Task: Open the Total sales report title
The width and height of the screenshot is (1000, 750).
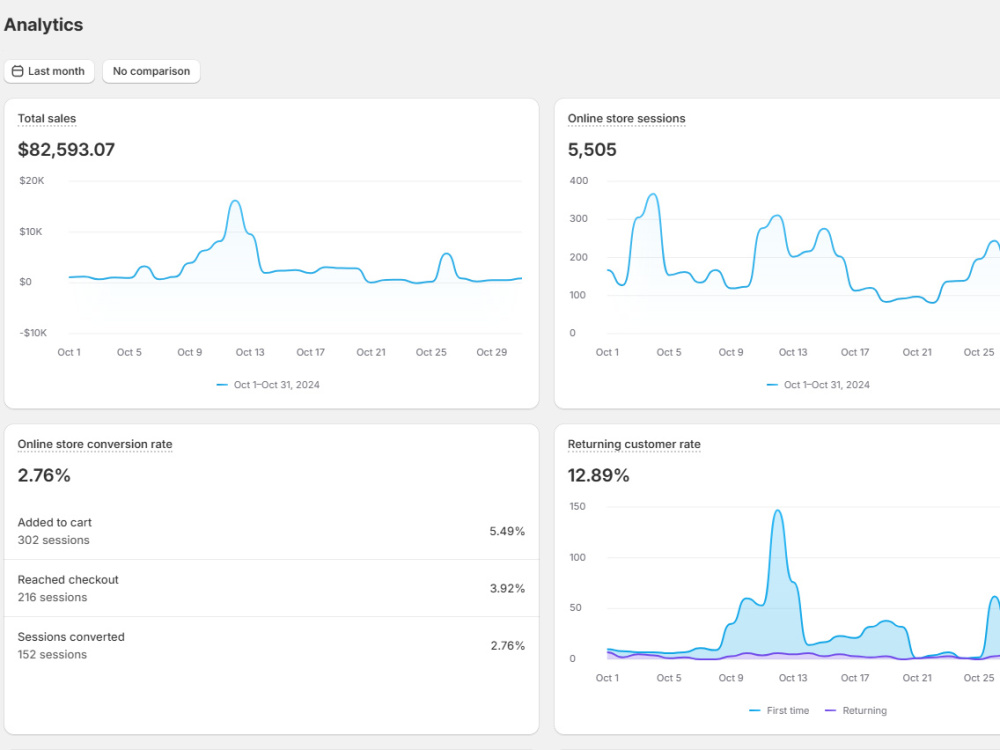Action: [x=47, y=119]
